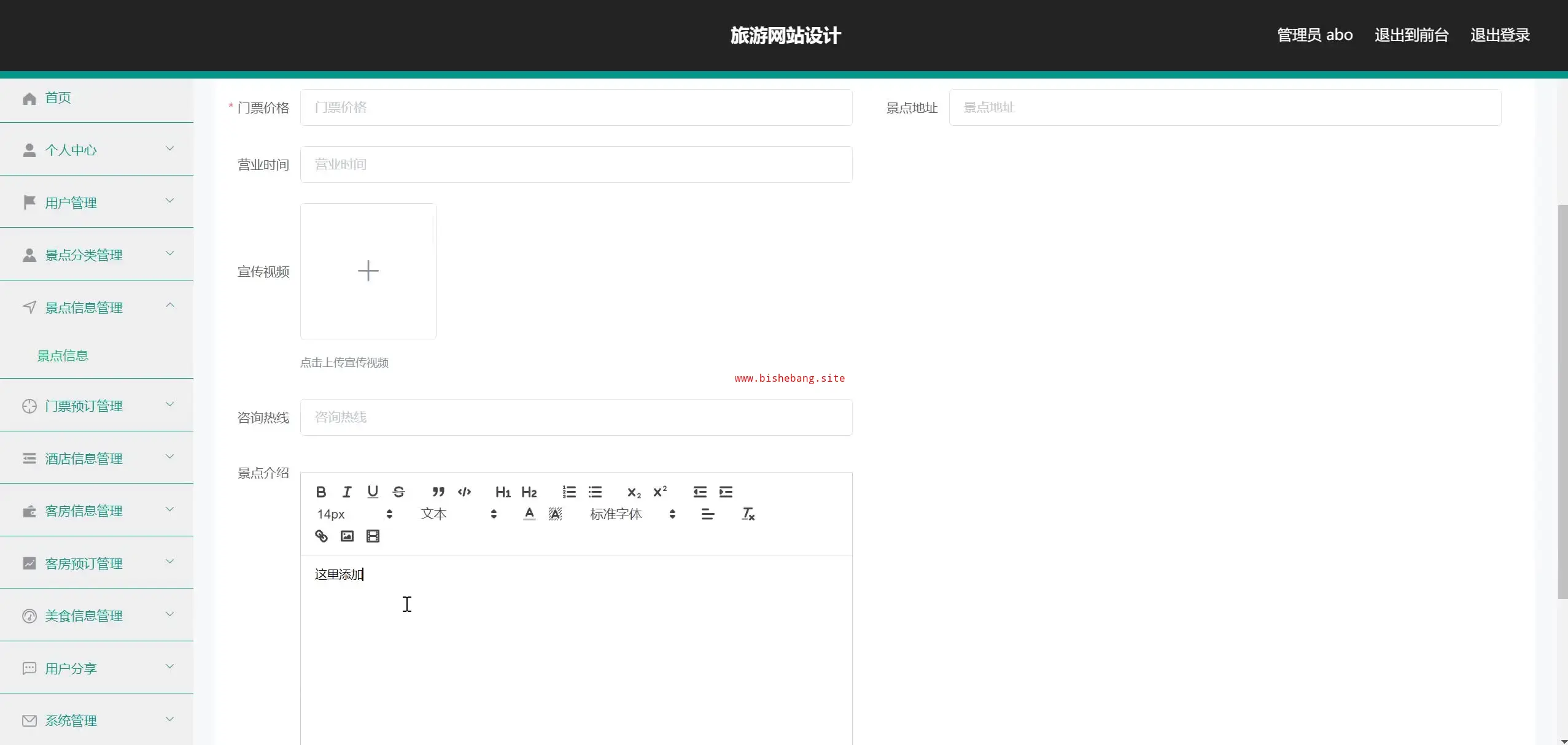Viewport: 1568px width, 745px height.
Task: Toggle the numbered list format
Action: 569,492
